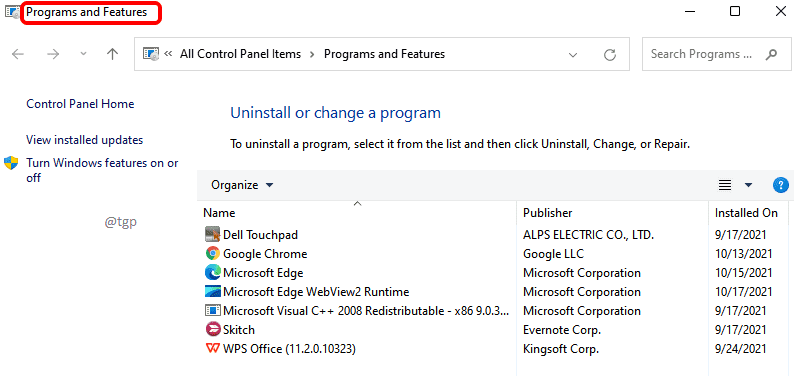
Task: Click the WPS Office program icon
Action: (213, 349)
